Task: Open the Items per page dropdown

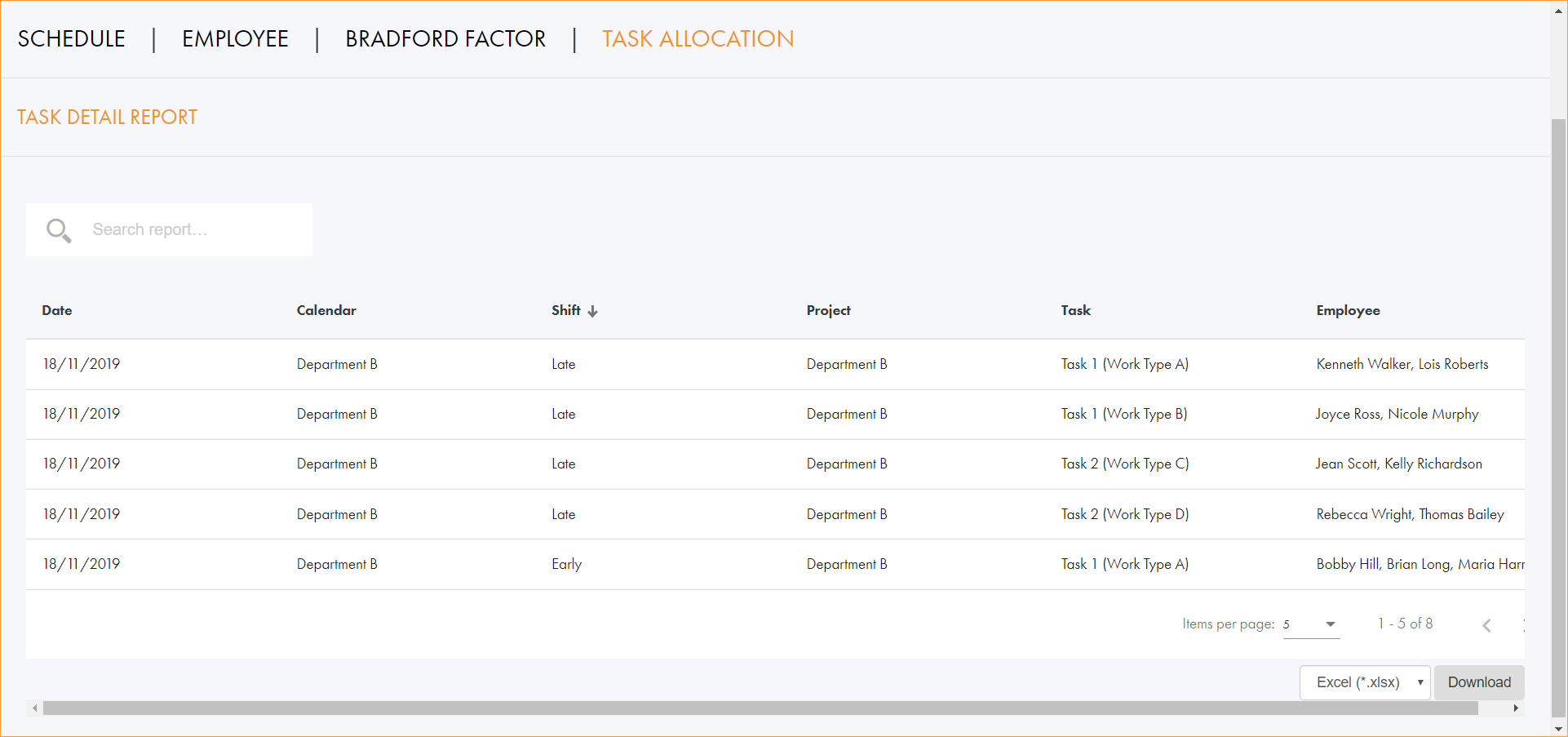Action: [x=1311, y=624]
